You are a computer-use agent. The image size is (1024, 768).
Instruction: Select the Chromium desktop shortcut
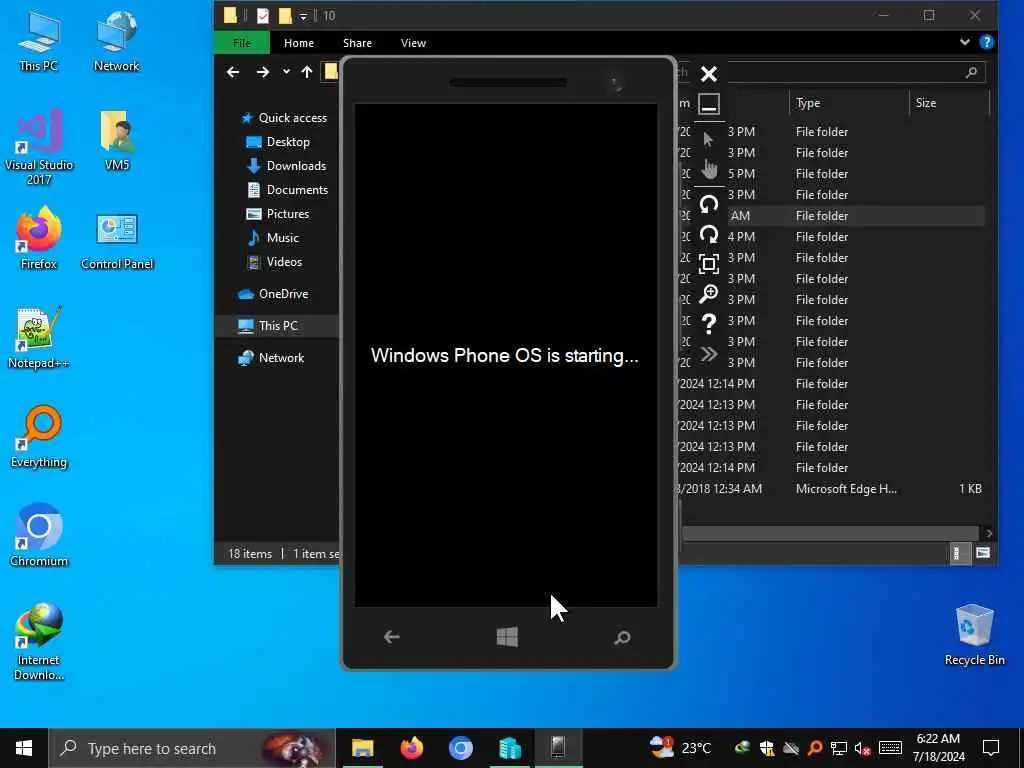(x=39, y=536)
